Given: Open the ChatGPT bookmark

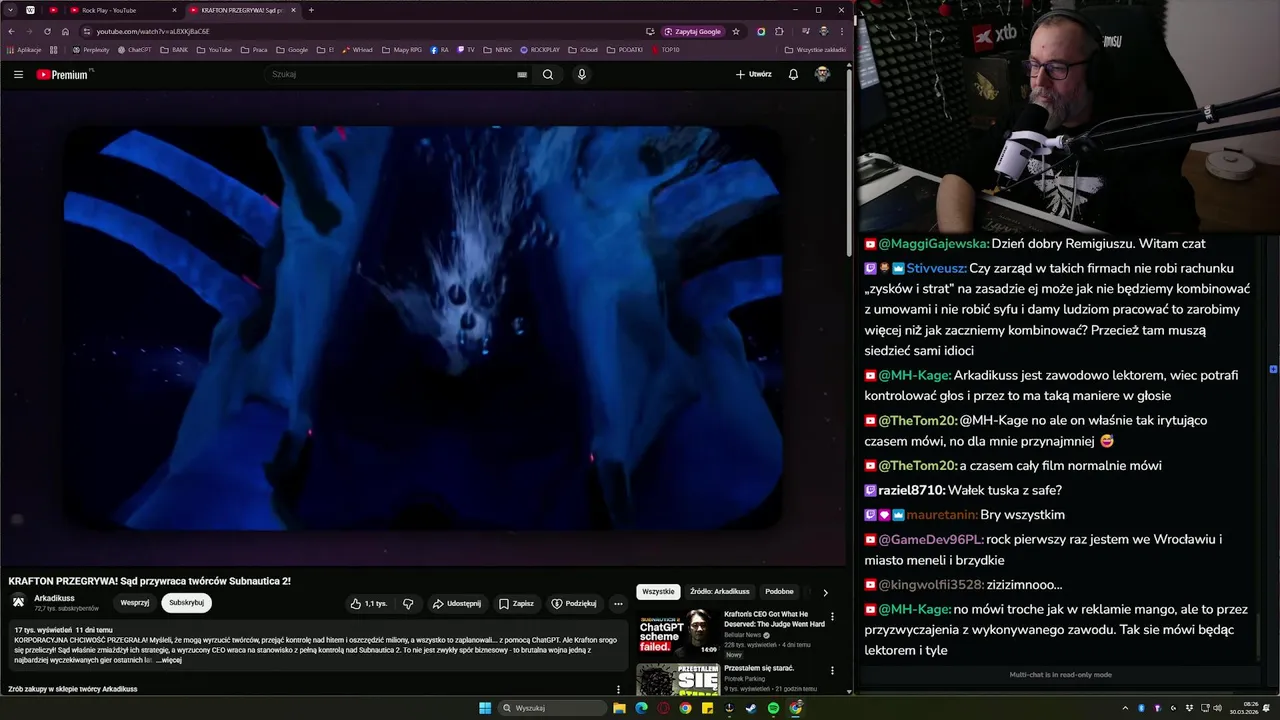Looking at the screenshot, I should pos(135,49).
